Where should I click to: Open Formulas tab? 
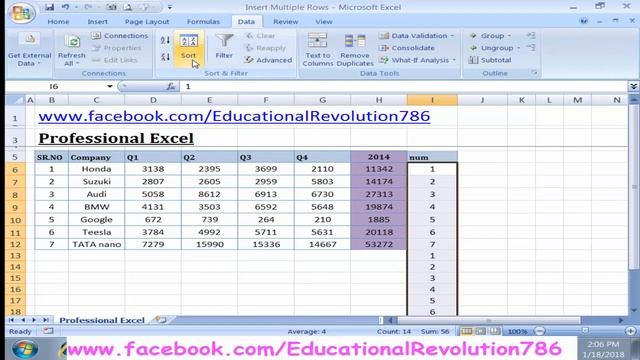(x=203, y=22)
